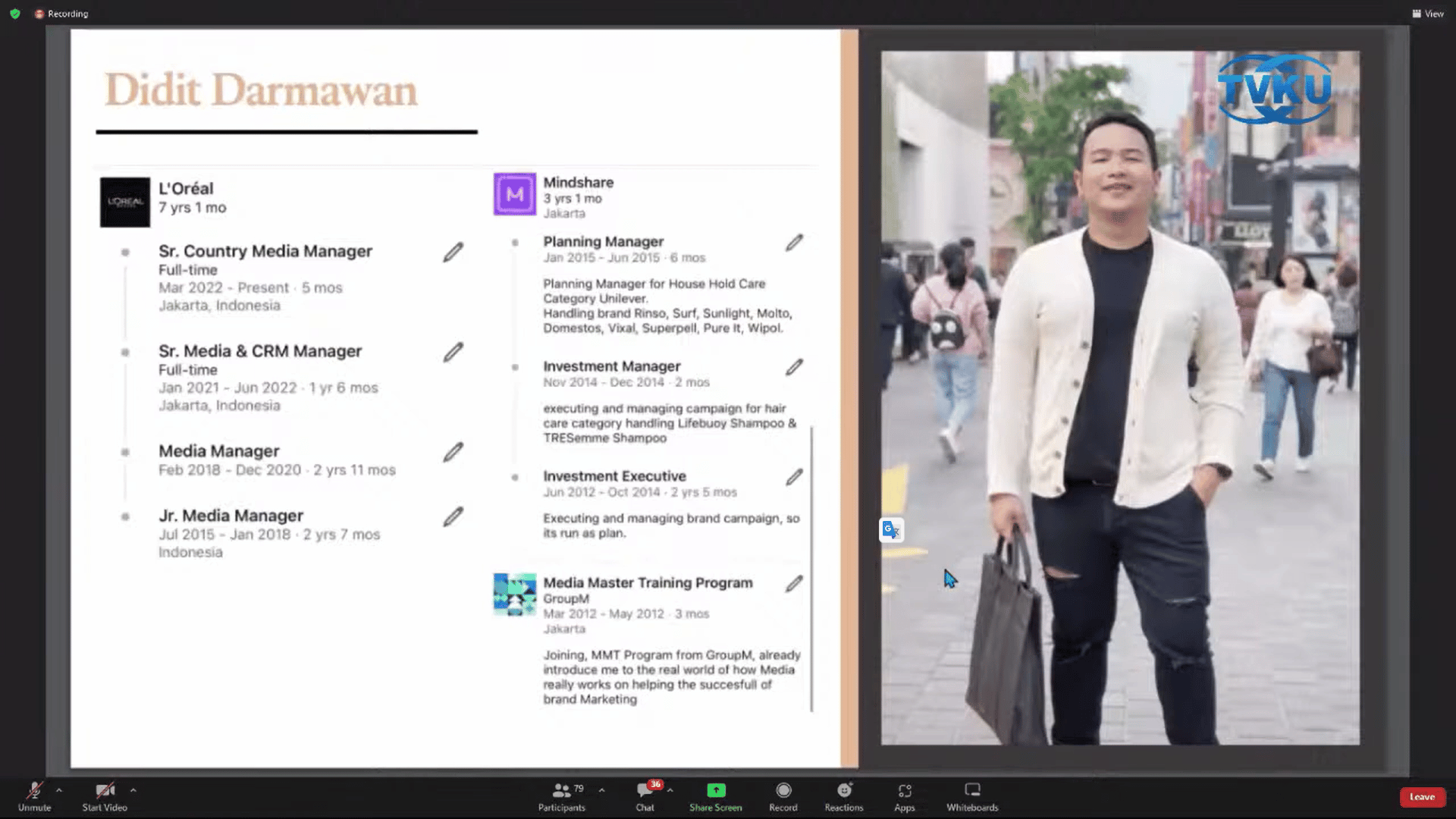This screenshot has width=1456, height=819.
Task: Start video camera
Action: pyautogui.click(x=105, y=796)
